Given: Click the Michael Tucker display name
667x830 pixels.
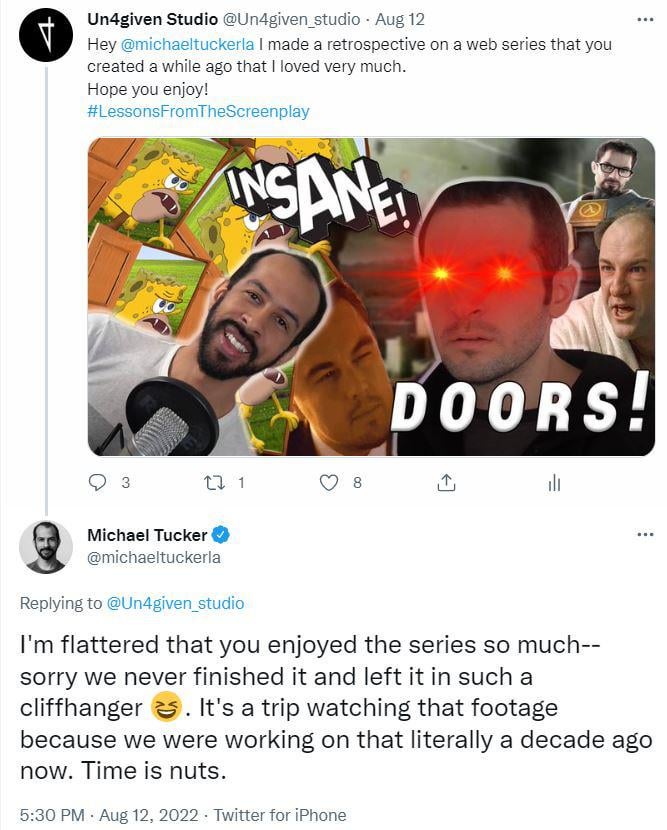Looking at the screenshot, I should pyautogui.click(x=147, y=535).
